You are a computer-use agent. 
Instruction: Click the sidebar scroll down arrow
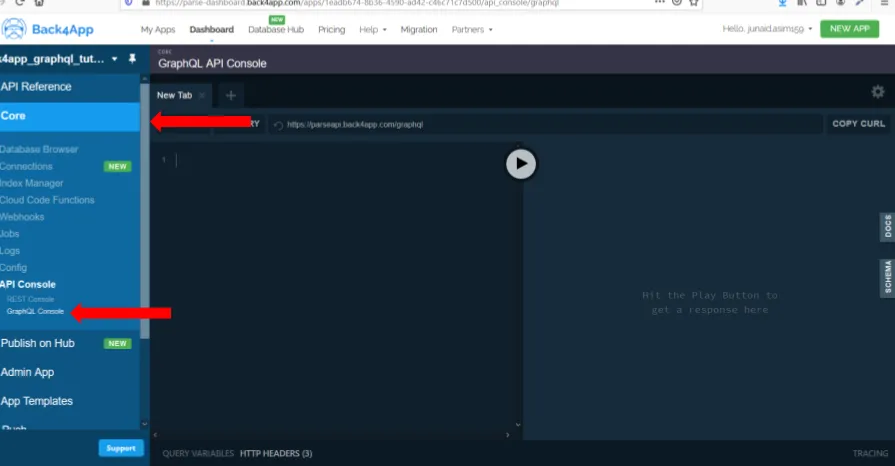click(x=144, y=424)
